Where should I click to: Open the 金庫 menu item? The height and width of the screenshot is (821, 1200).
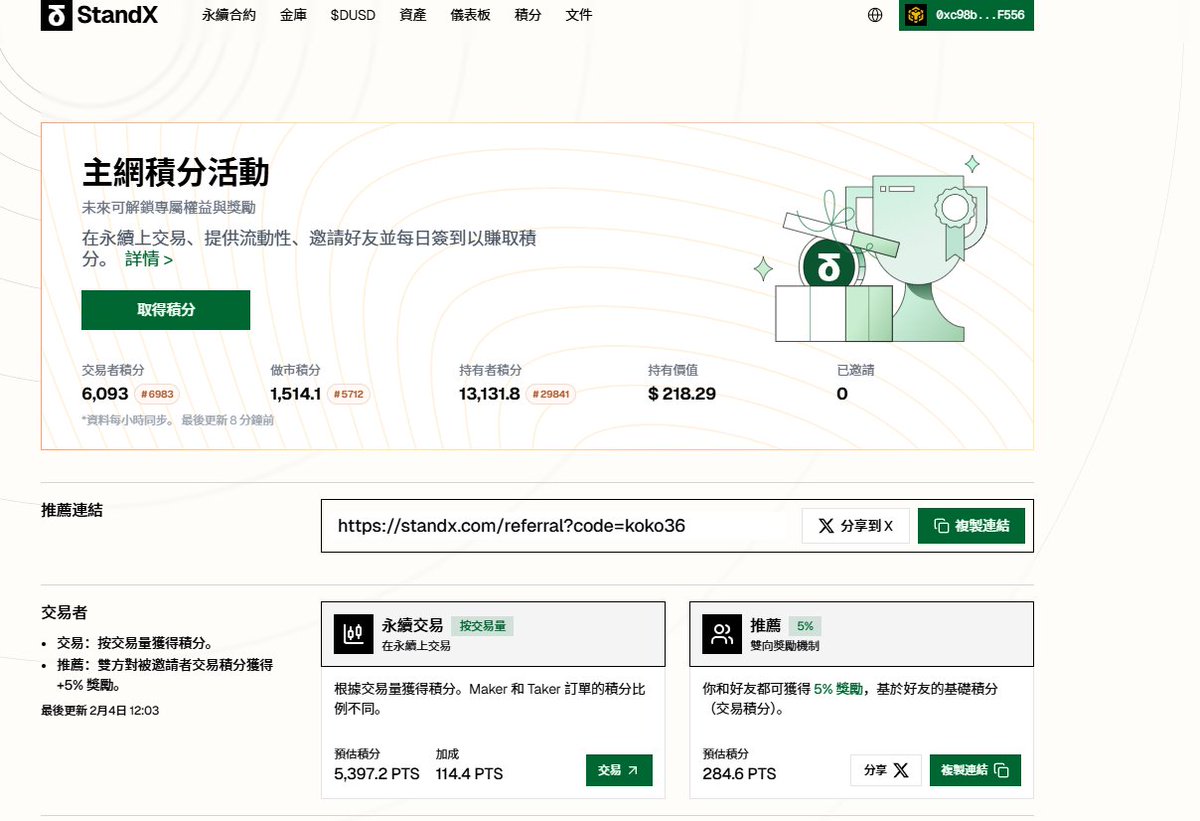pos(293,15)
